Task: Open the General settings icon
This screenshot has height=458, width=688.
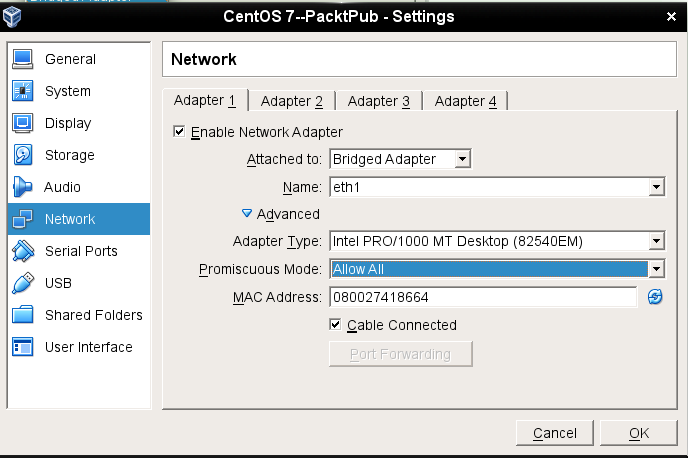Action: point(23,59)
